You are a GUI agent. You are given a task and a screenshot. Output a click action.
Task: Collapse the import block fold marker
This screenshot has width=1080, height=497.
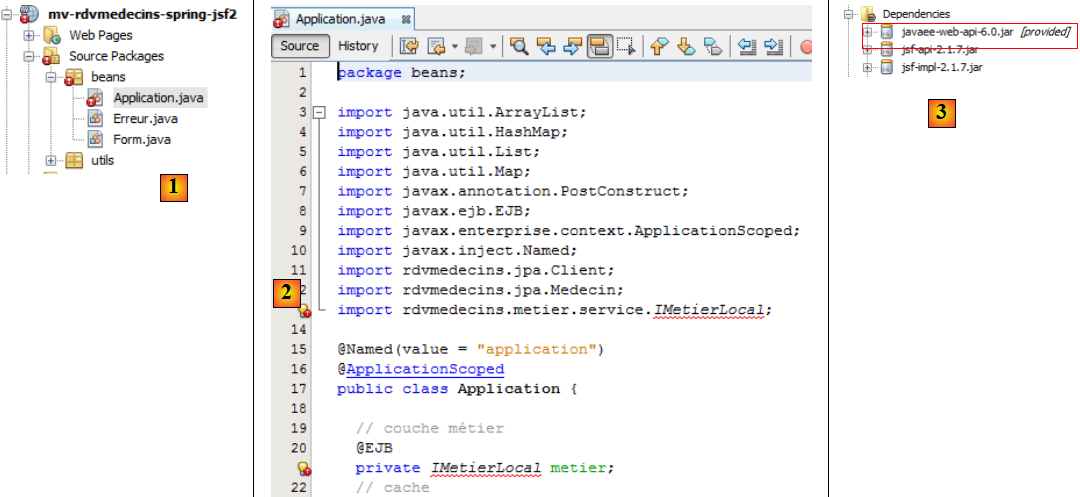[x=320, y=112]
